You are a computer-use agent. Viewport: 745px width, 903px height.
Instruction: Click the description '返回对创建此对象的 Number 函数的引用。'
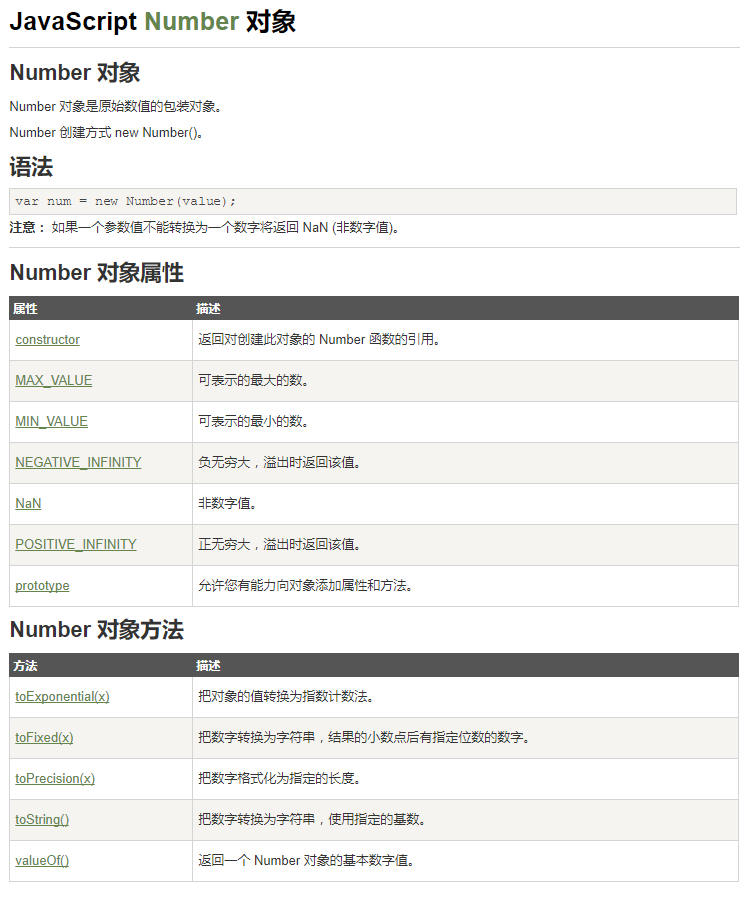tap(320, 340)
